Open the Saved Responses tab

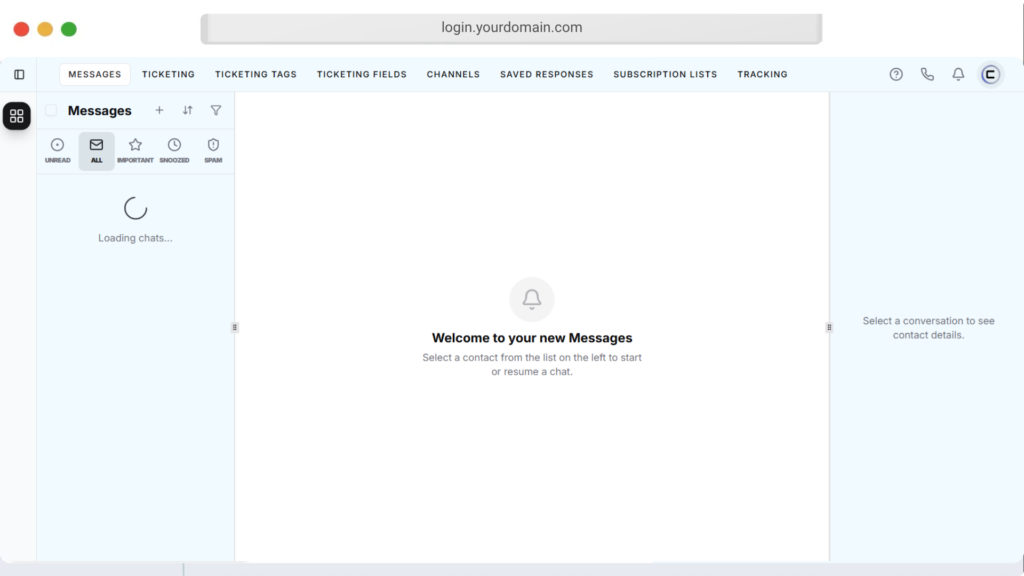(546, 74)
